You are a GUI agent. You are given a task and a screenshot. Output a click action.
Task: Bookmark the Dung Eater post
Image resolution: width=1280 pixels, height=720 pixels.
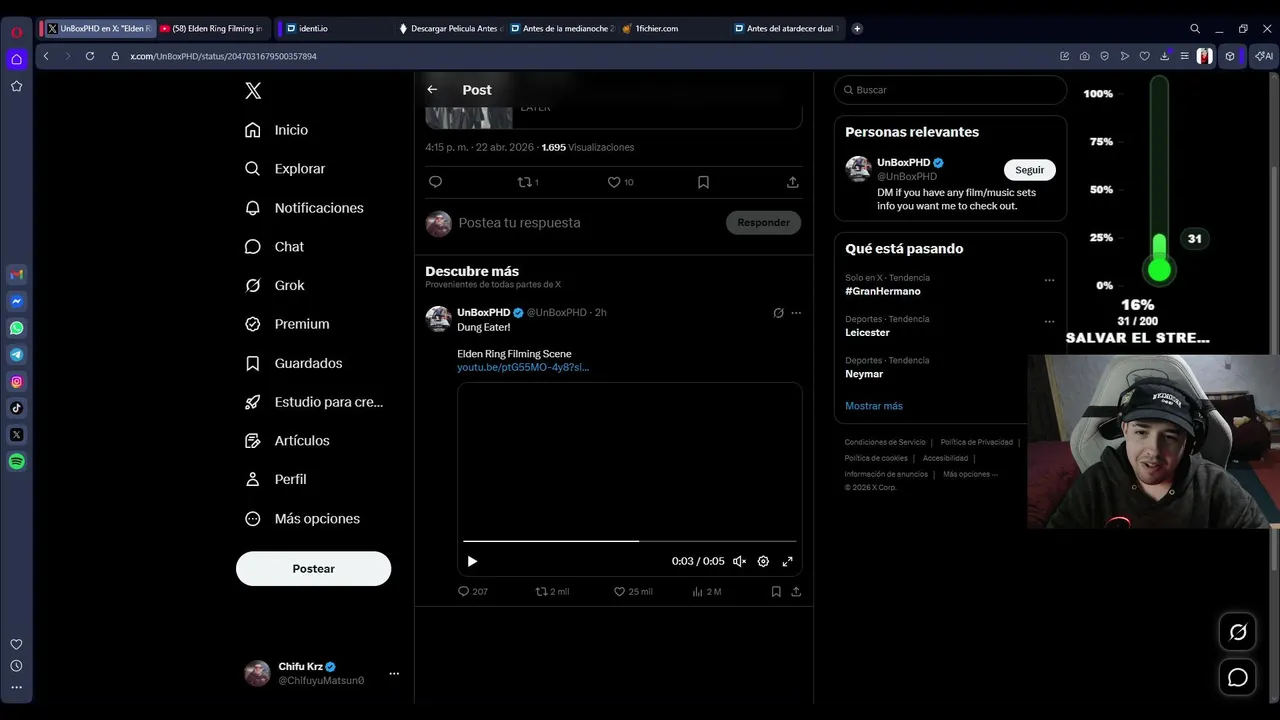(x=776, y=591)
